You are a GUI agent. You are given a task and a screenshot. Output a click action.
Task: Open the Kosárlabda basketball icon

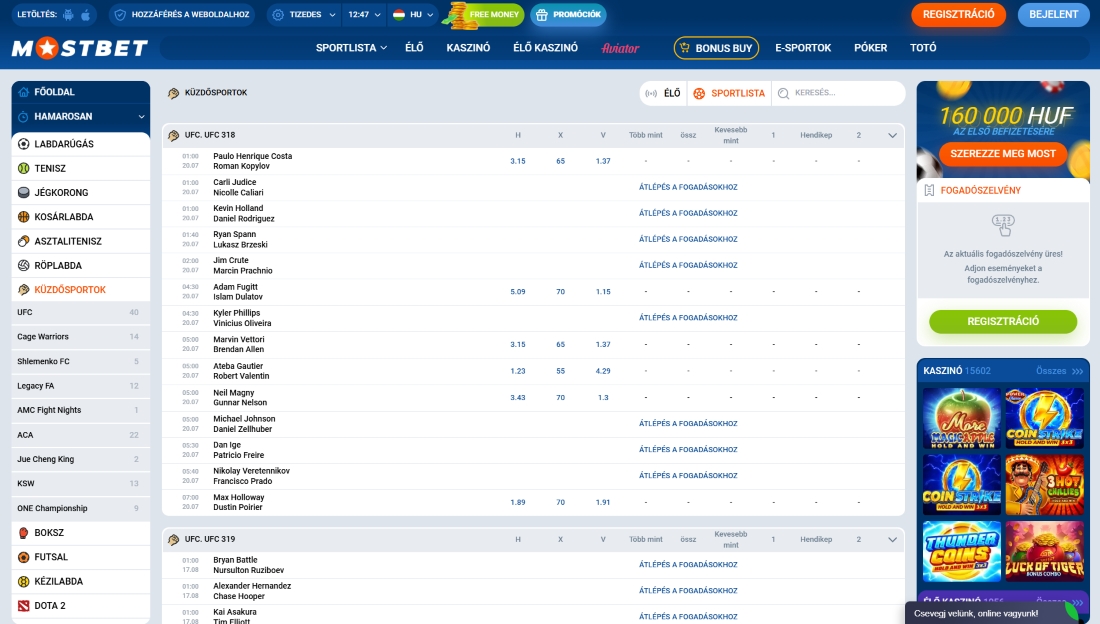pos(23,217)
